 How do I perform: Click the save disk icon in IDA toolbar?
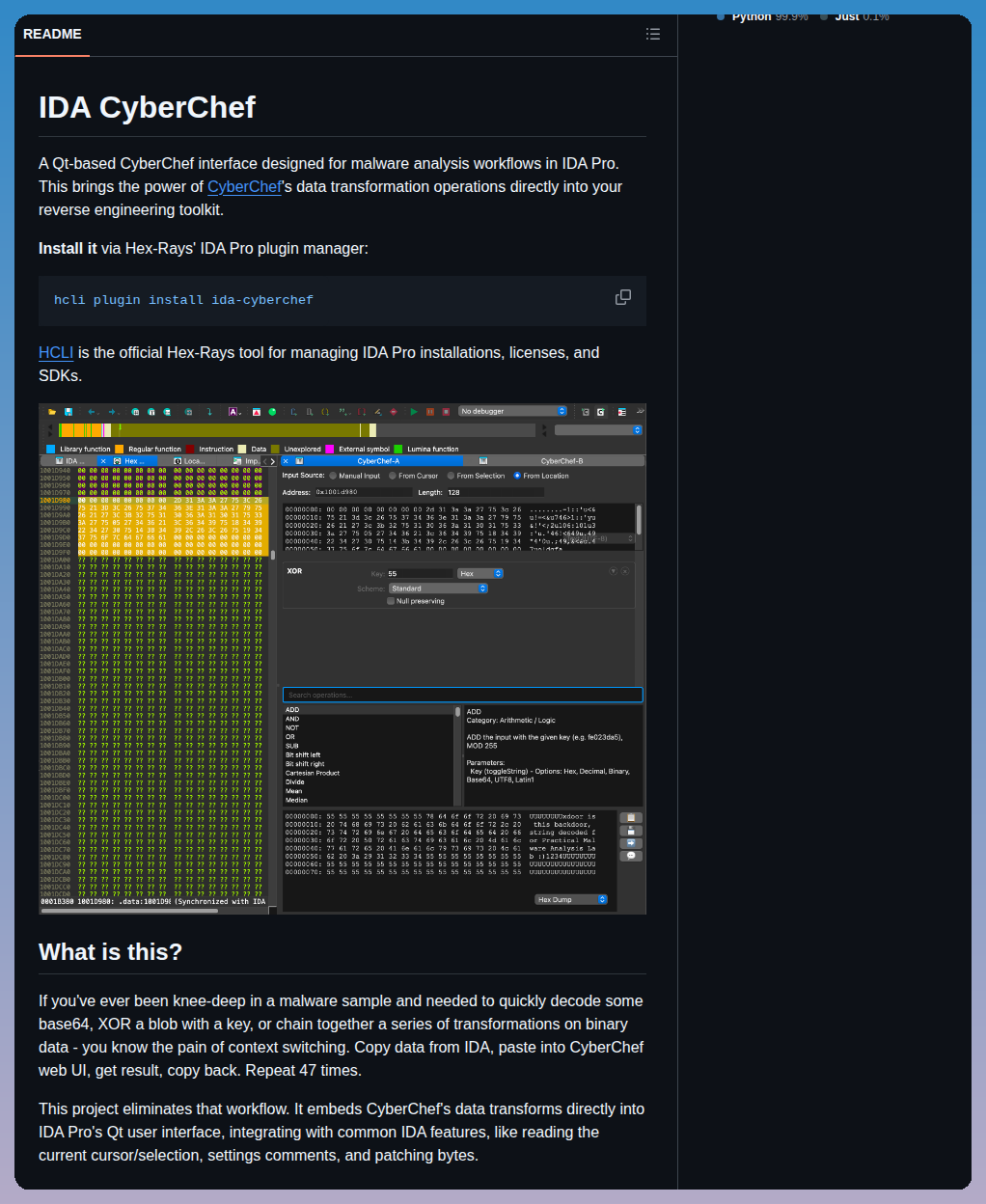point(68,412)
